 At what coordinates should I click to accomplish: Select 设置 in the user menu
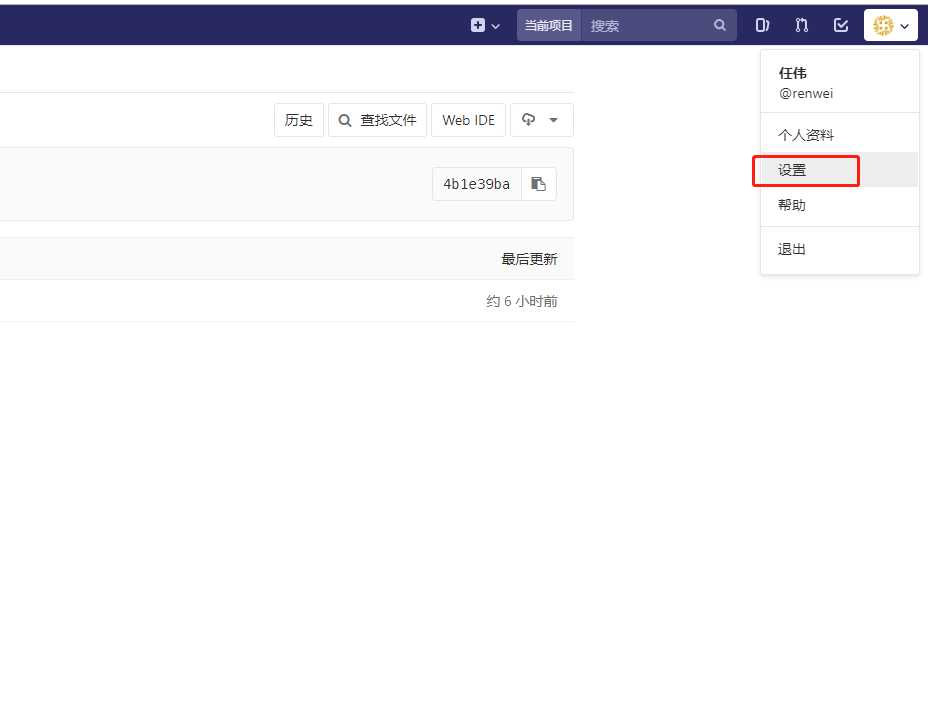839,170
